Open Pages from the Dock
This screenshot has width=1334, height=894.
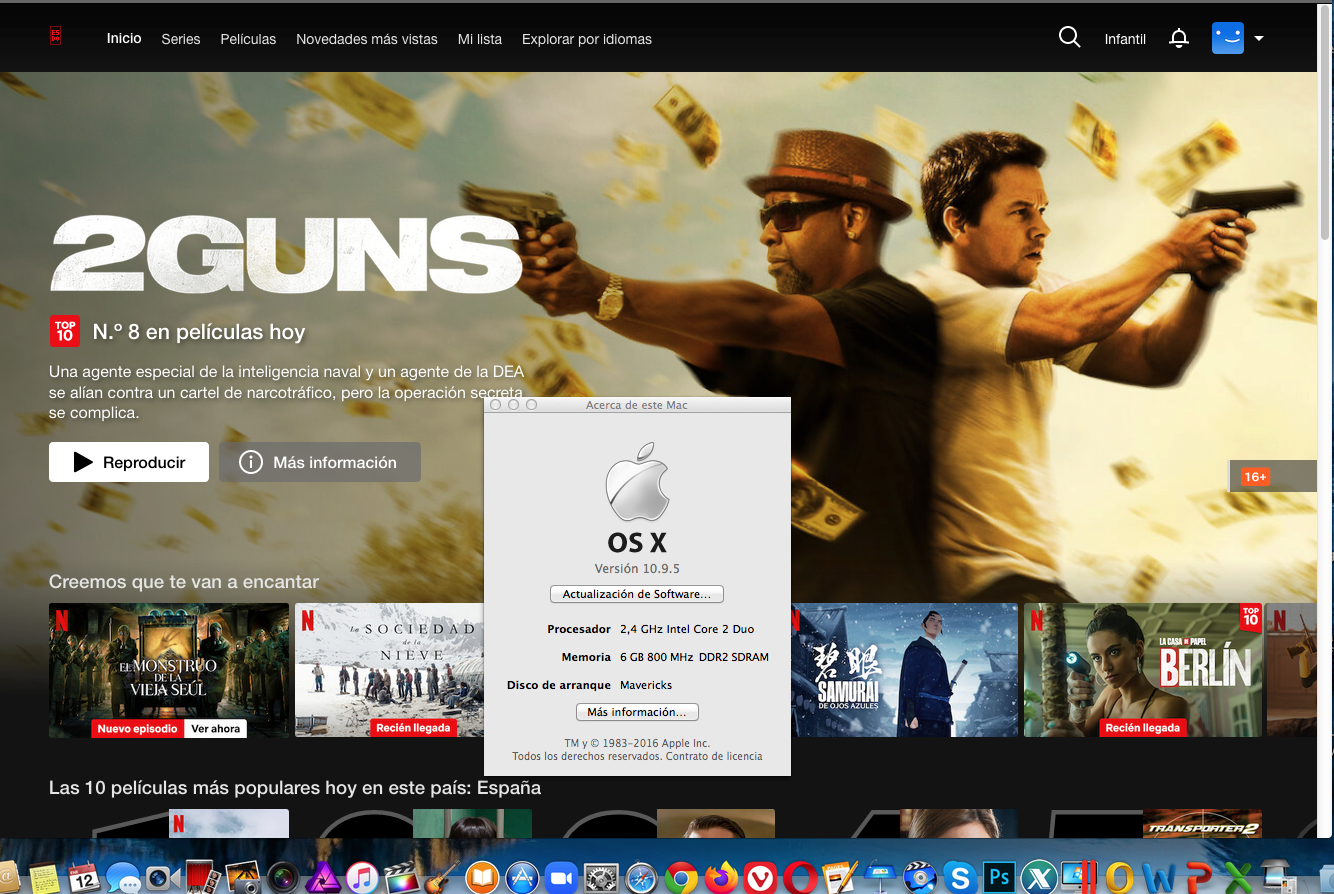click(x=840, y=876)
